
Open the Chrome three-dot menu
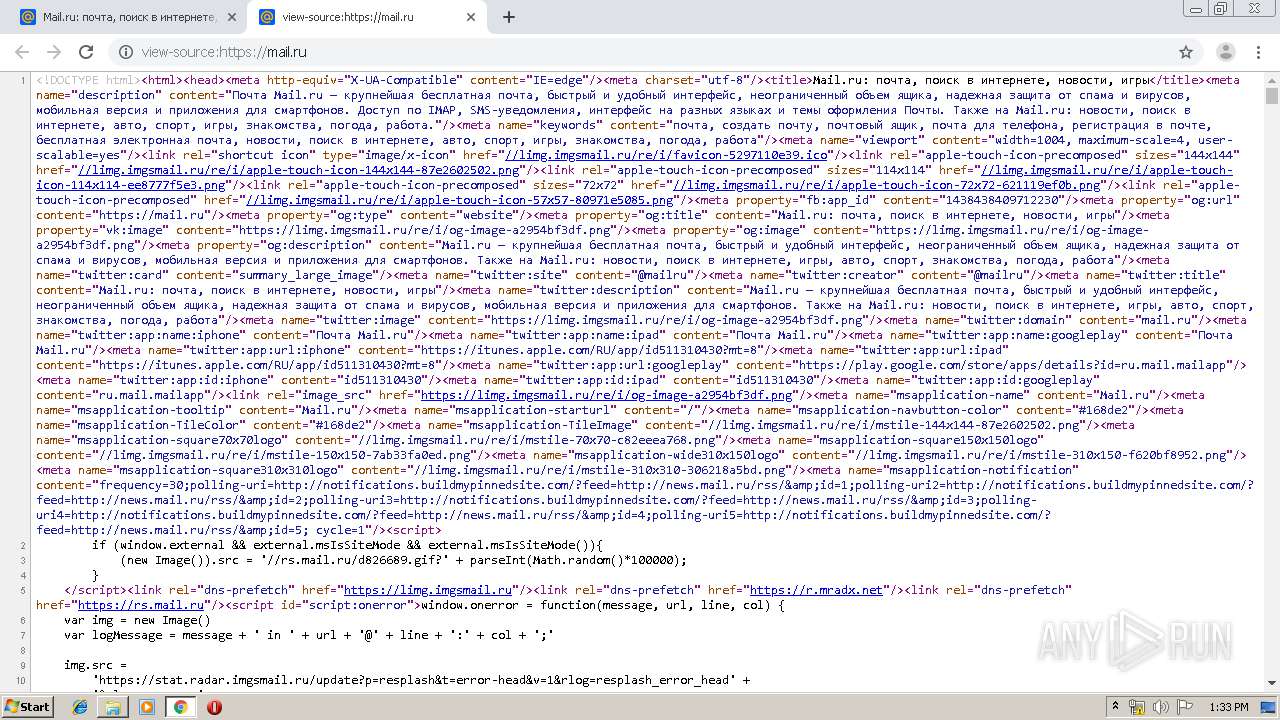[x=1259, y=52]
